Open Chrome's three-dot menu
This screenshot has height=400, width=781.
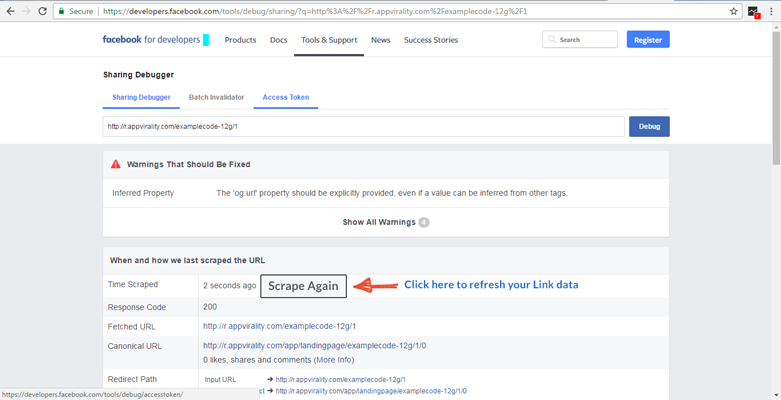click(771, 11)
